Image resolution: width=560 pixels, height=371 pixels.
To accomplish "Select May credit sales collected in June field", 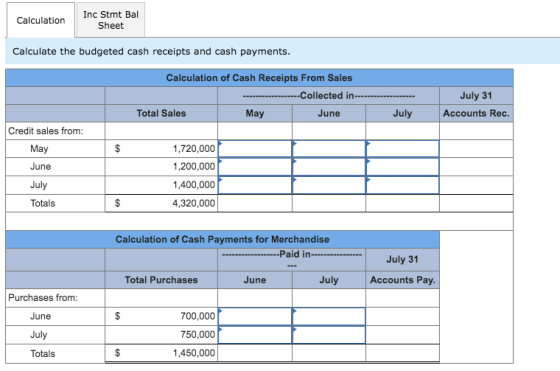I will 329,149.
